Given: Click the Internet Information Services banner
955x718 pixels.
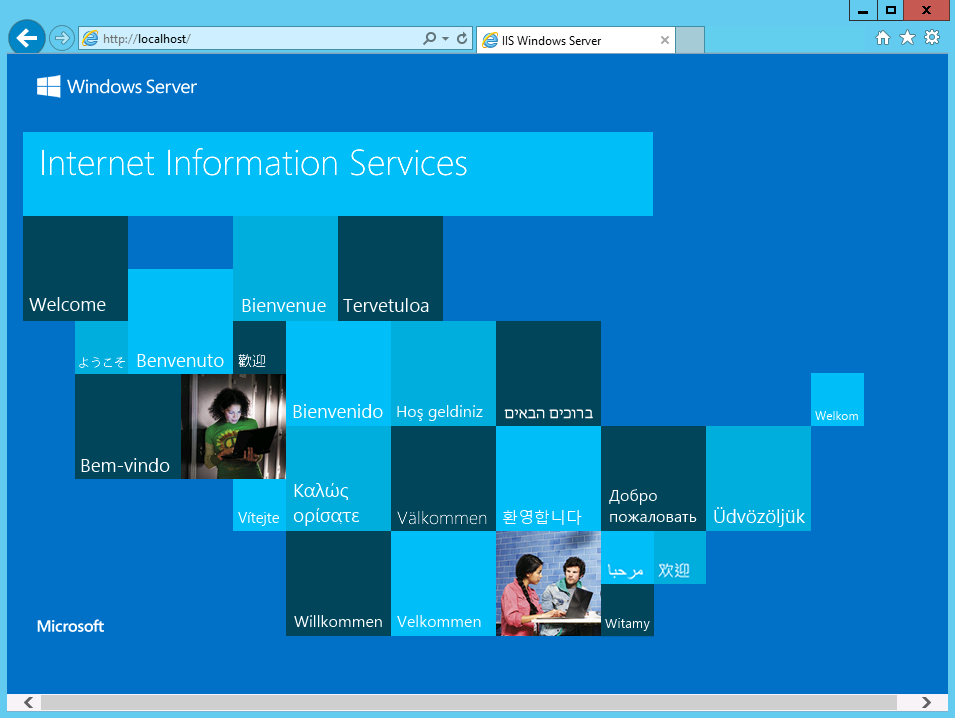Looking at the screenshot, I should pos(337,174).
